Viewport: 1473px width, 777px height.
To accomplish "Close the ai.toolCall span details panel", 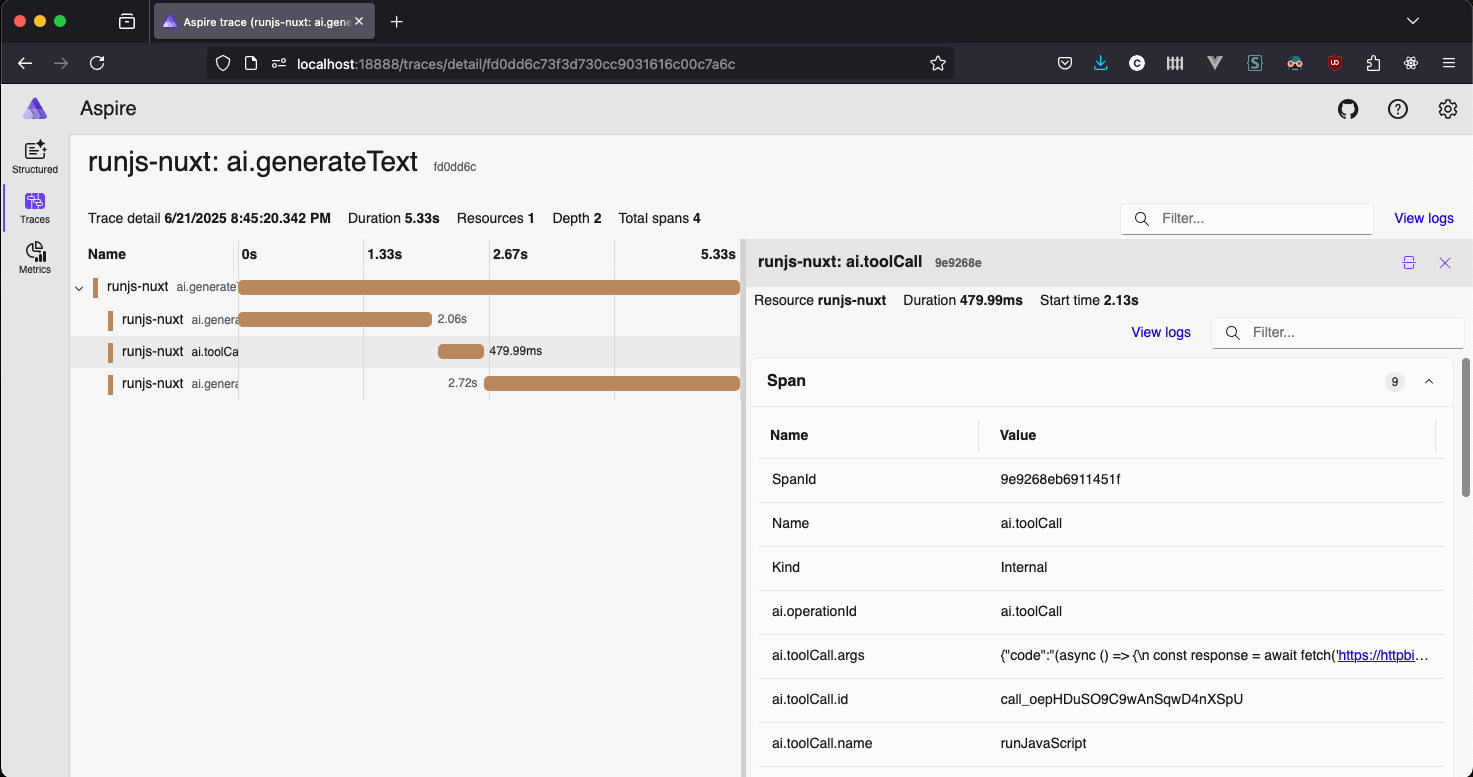I will pos(1444,263).
